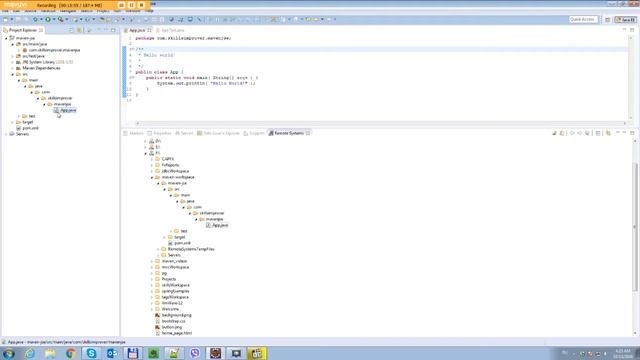The image size is (640, 360).
Task: Select home_page.html file
Action: click(x=177, y=333)
